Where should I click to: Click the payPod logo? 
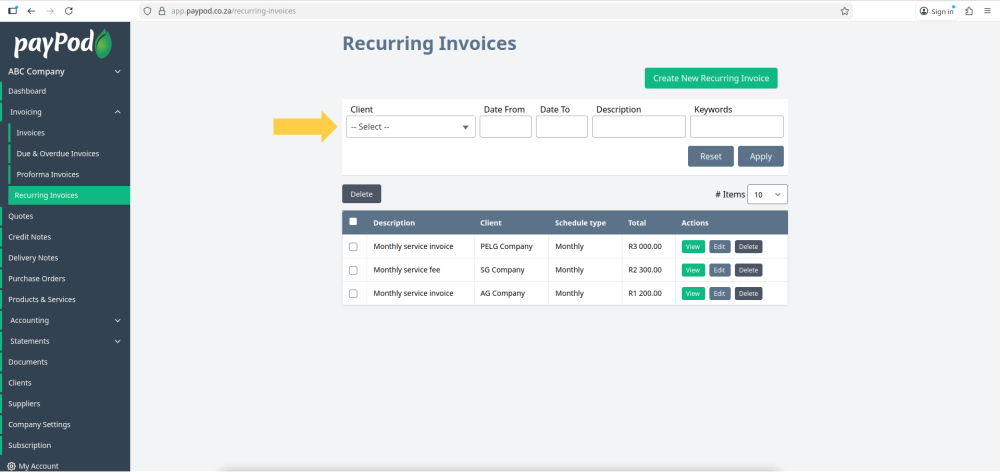(63, 44)
